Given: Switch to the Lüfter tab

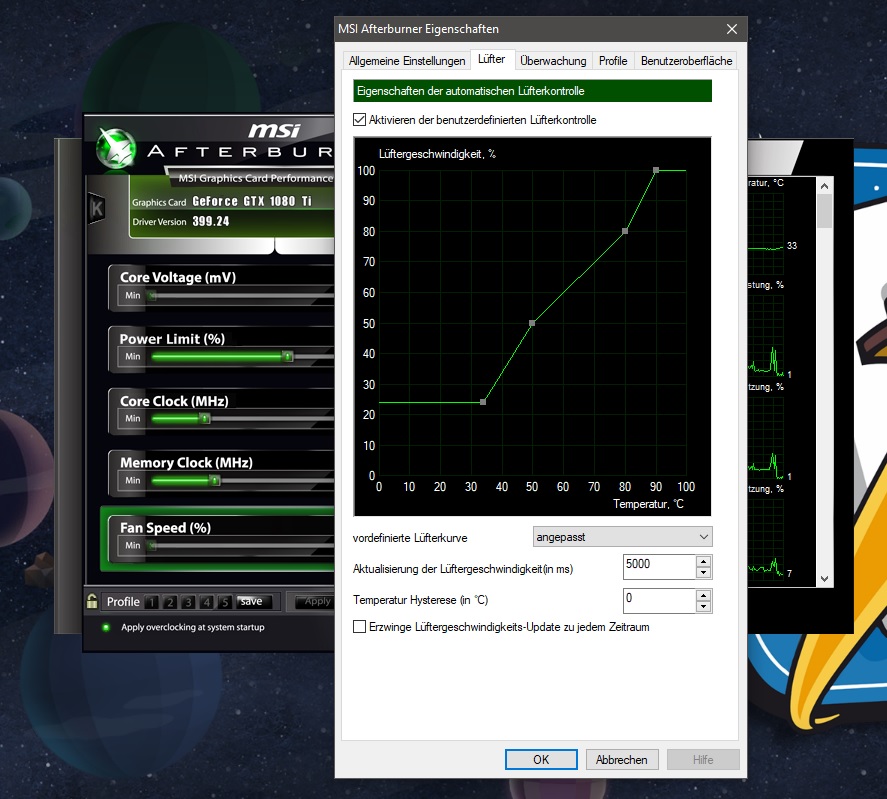Looking at the screenshot, I should [x=492, y=59].
